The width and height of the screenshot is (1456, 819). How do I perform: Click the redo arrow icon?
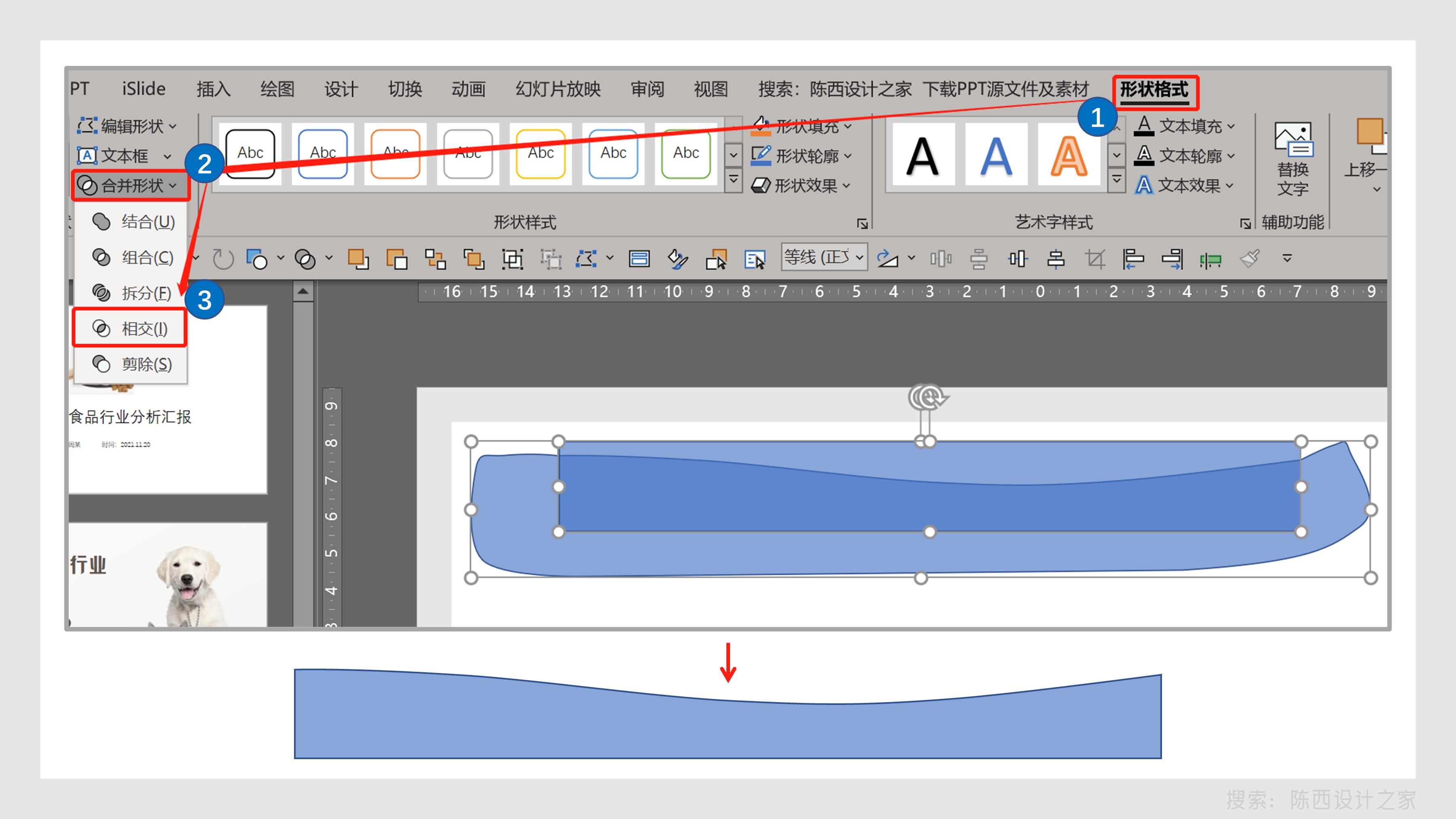click(x=223, y=259)
